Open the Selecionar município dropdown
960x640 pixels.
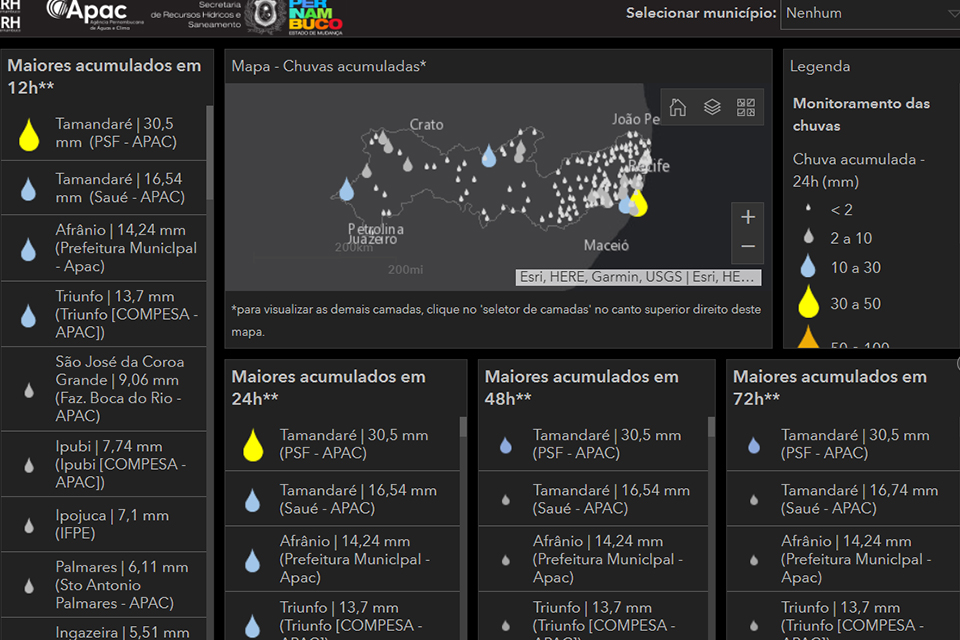[x=868, y=14]
